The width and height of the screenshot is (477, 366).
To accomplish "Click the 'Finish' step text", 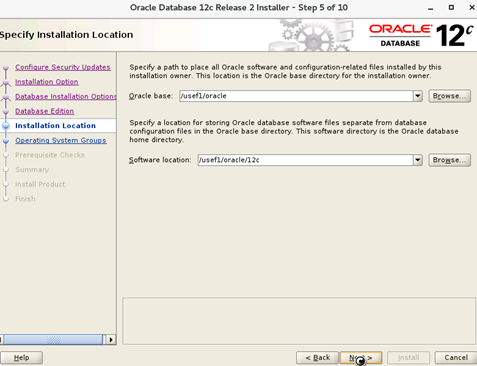I will (25, 199).
